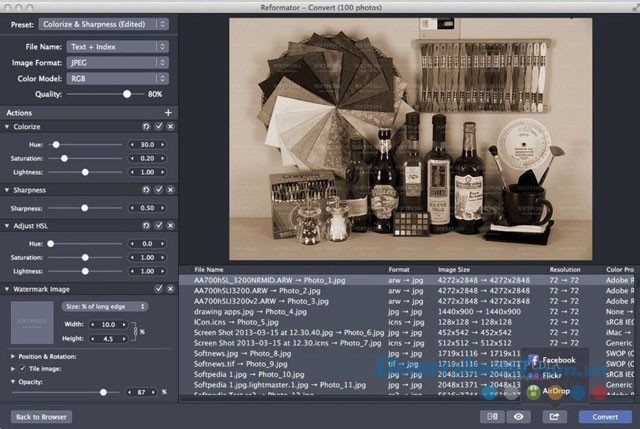Reset the Colorize action

coord(147,127)
